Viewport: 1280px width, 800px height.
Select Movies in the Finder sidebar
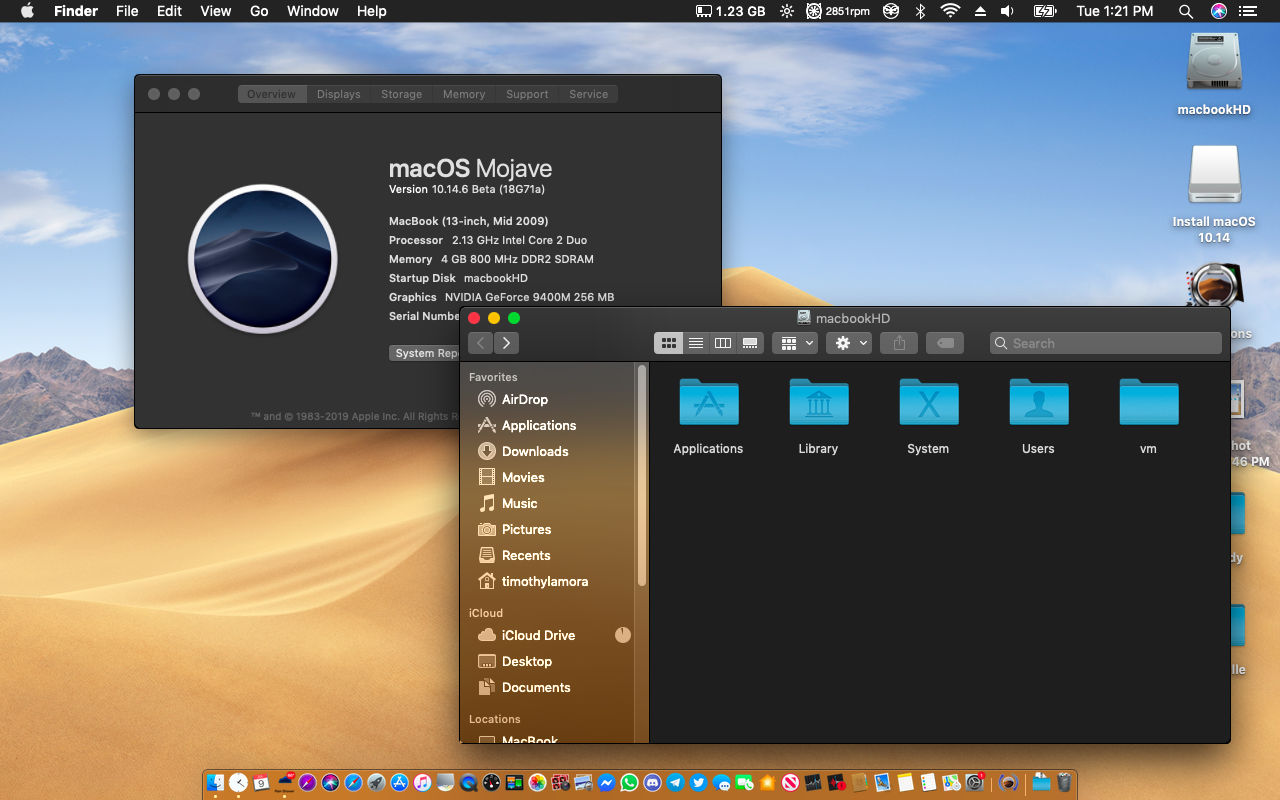coord(523,477)
